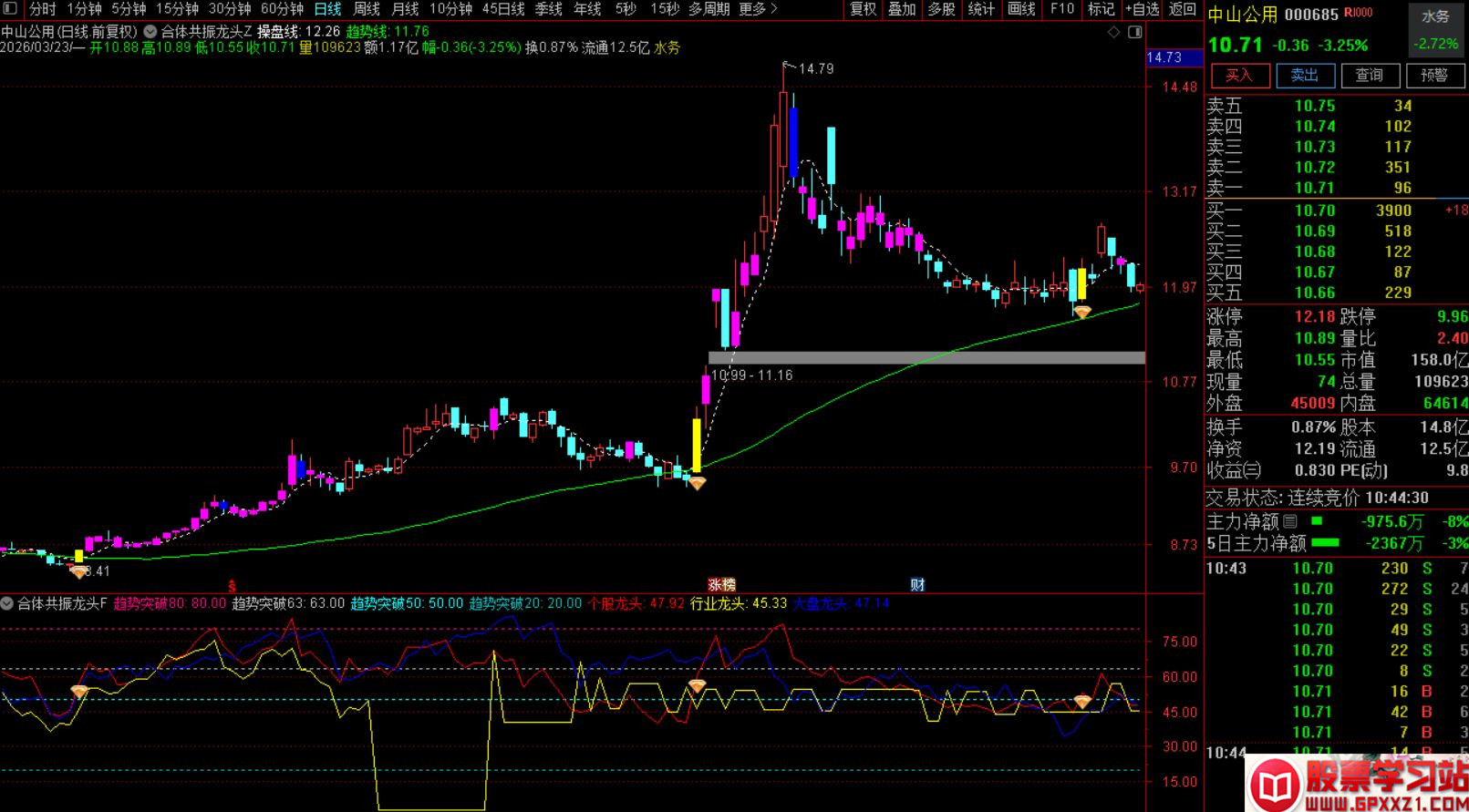Open the 多周期 multi-period selector
Screen dimensions: 1469x812
tap(709, 8)
